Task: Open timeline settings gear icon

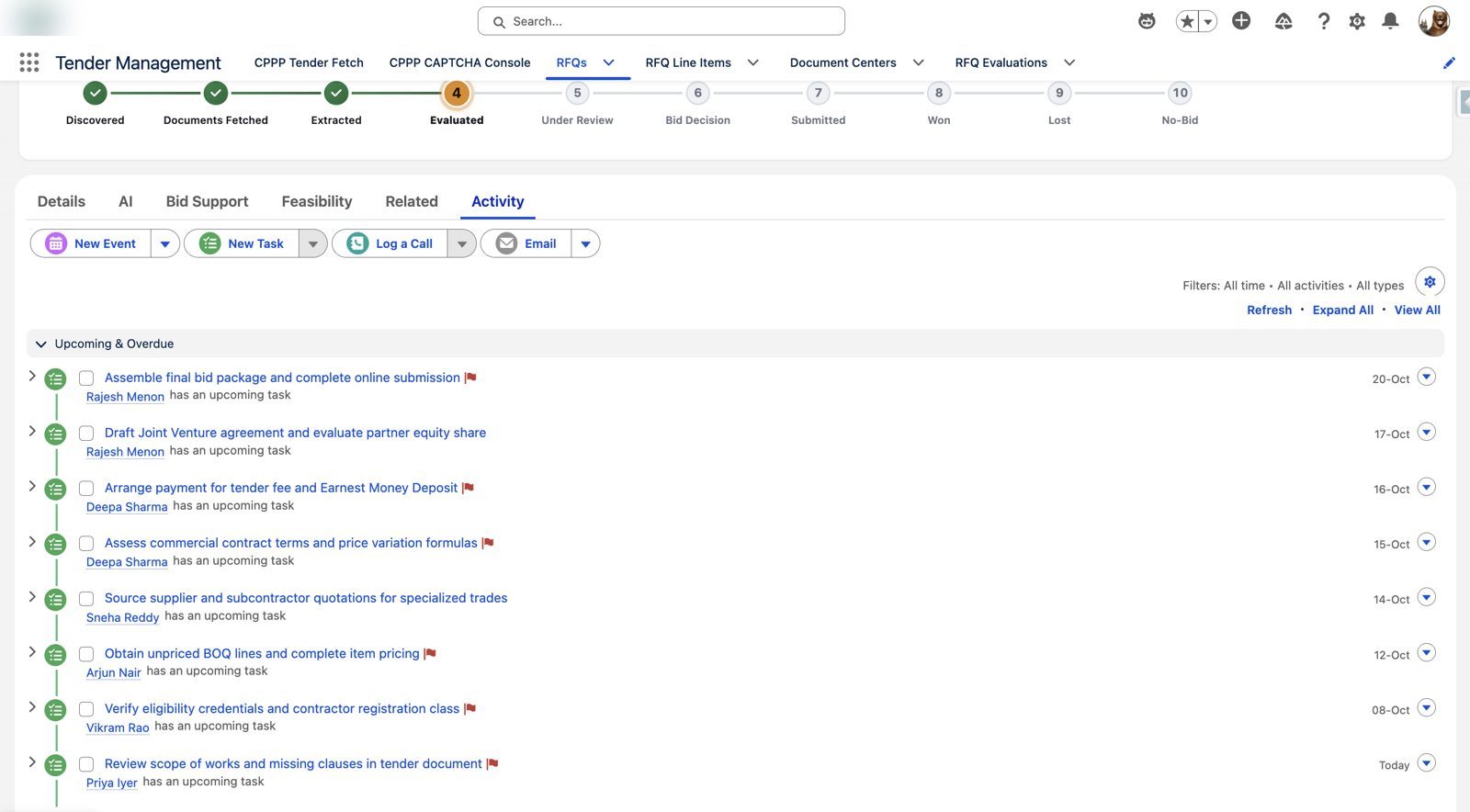Action: click(x=1430, y=282)
